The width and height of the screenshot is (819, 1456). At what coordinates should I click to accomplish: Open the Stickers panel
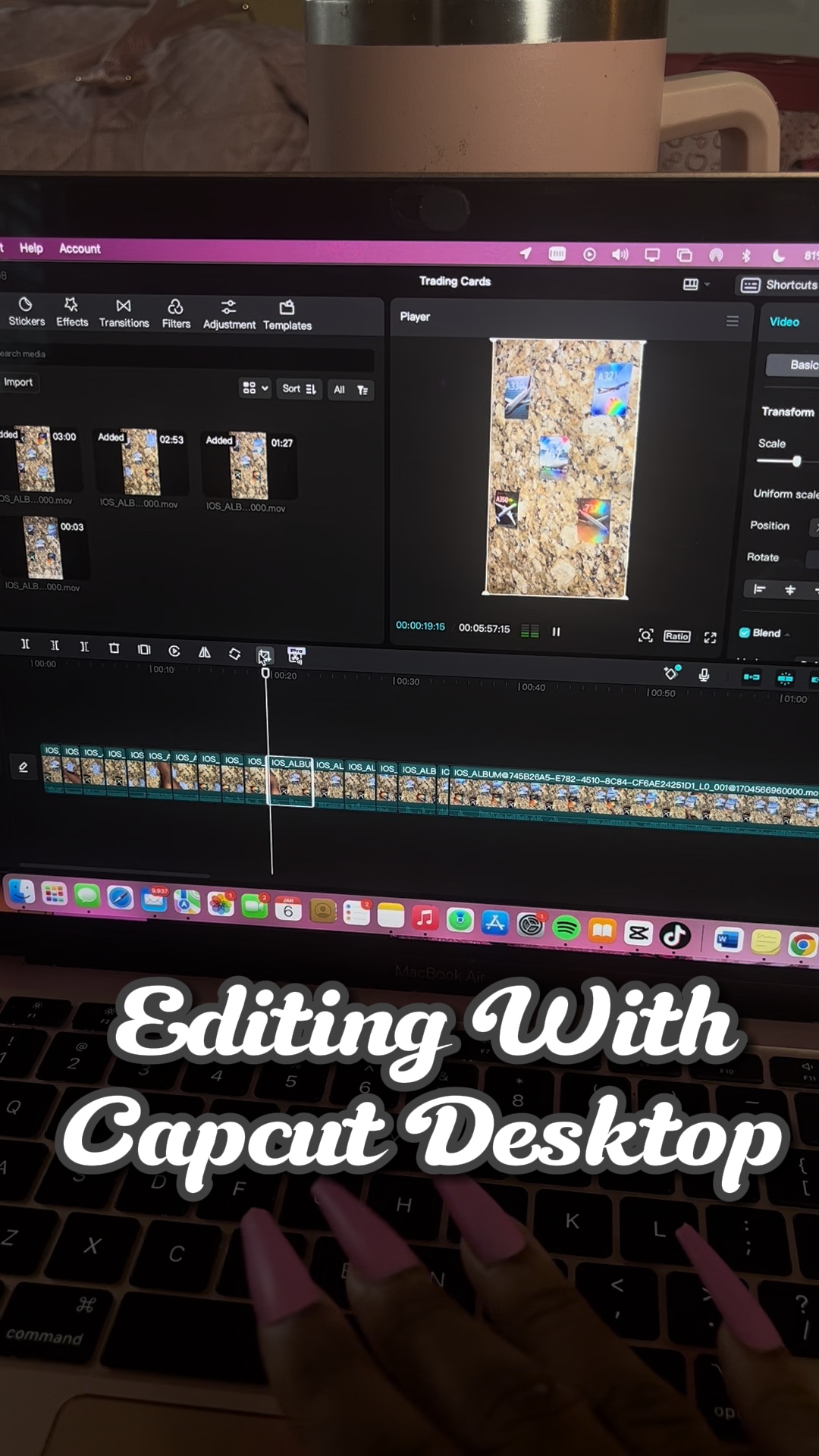[x=26, y=312]
